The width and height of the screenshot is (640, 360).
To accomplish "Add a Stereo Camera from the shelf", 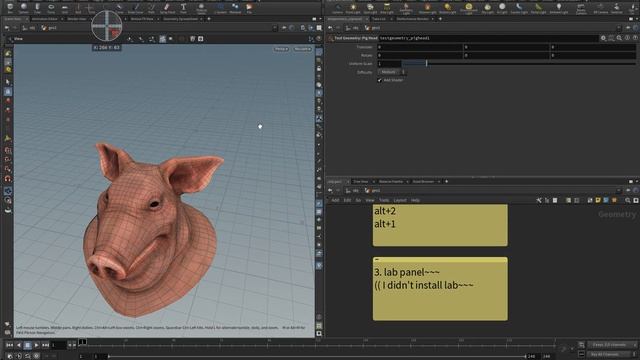I will tap(581, 8).
